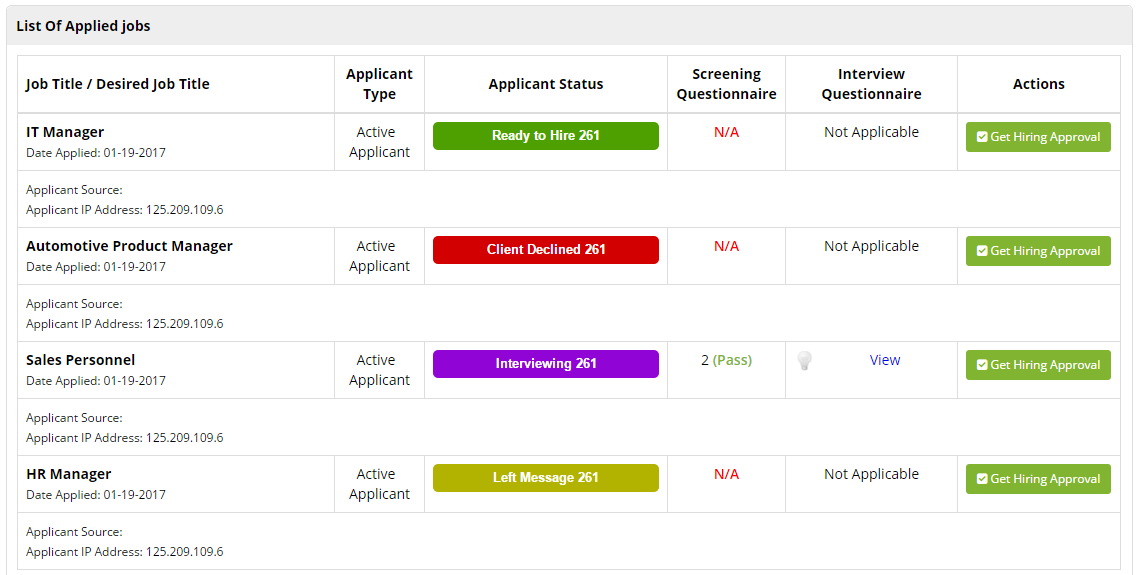
Task: Click the Interview Questionnaire column header
Action: coord(871,84)
